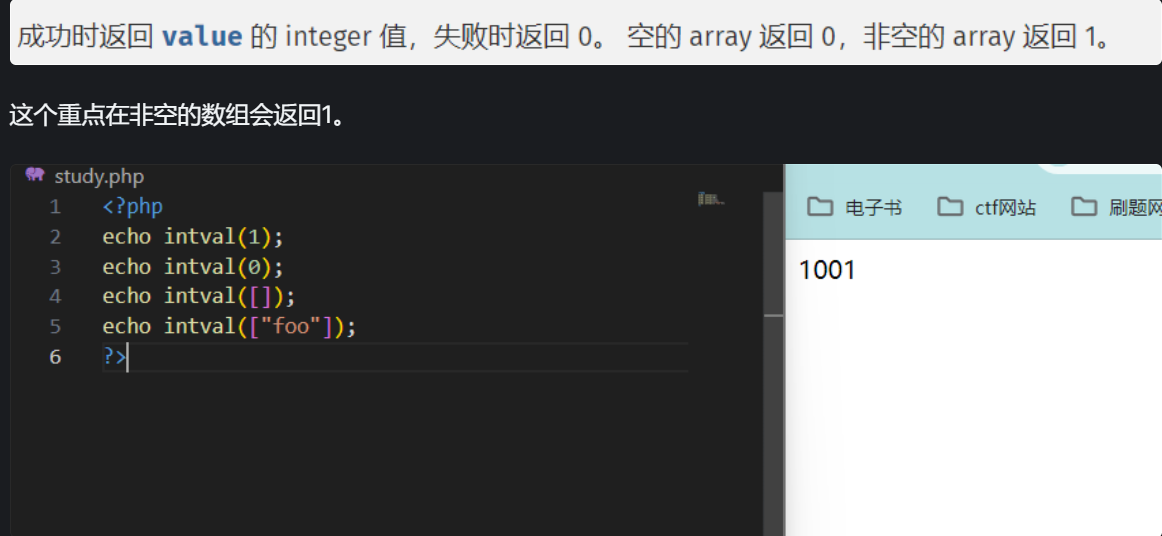Click line number 4 in the gutter
This screenshot has width=1162, height=536.
(x=55, y=297)
